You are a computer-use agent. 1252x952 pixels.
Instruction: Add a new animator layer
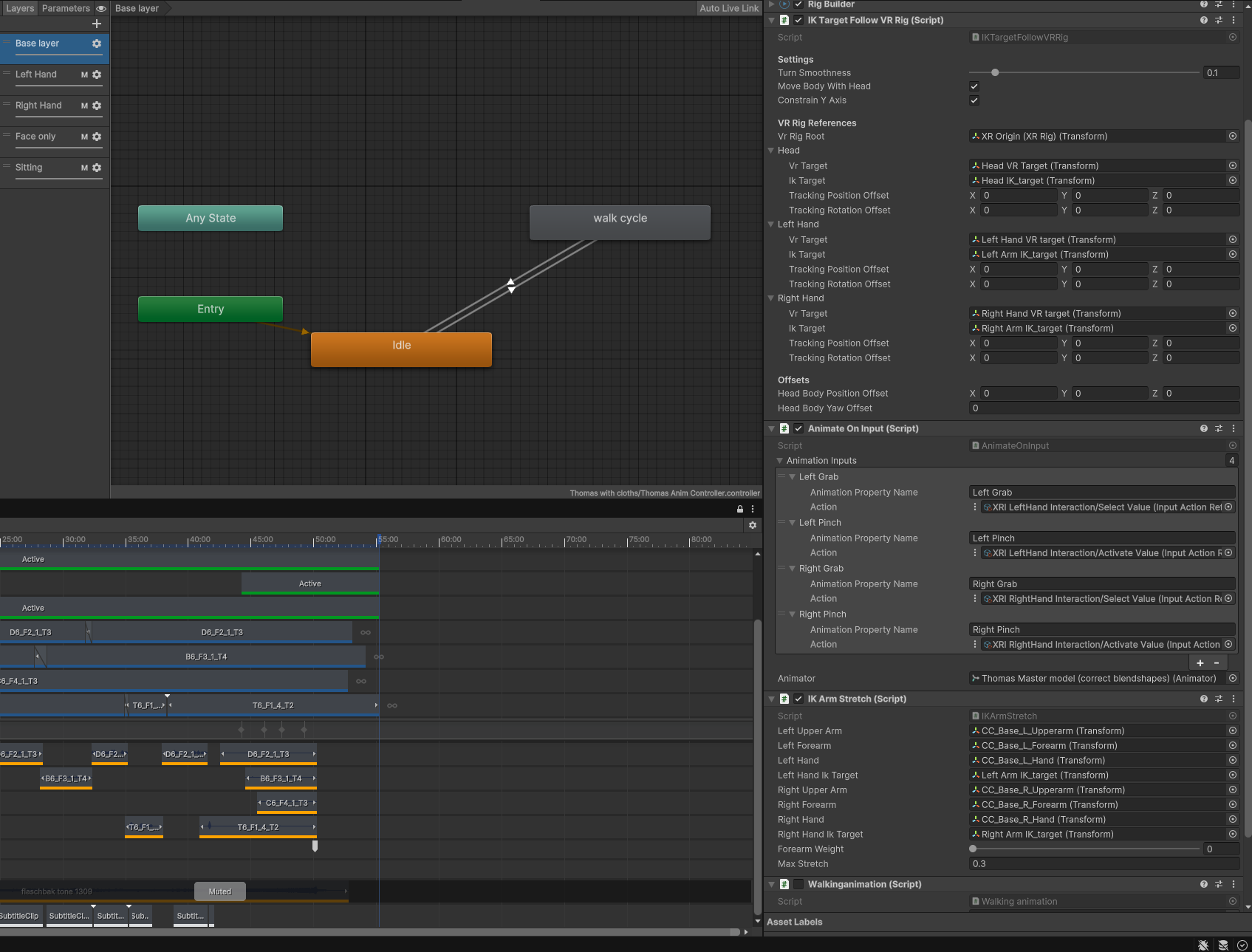point(97,24)
